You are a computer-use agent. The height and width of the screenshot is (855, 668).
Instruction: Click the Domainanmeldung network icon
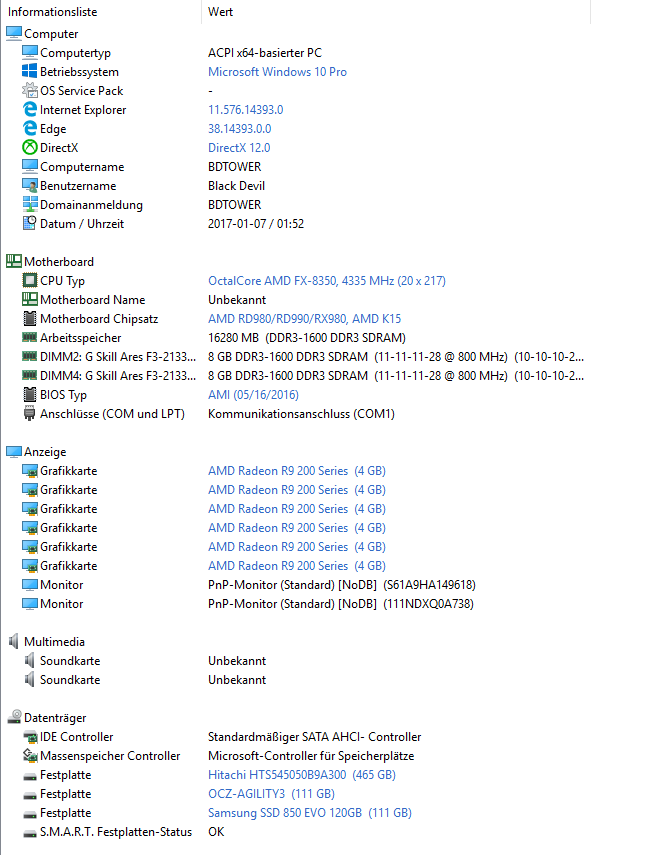29,204
